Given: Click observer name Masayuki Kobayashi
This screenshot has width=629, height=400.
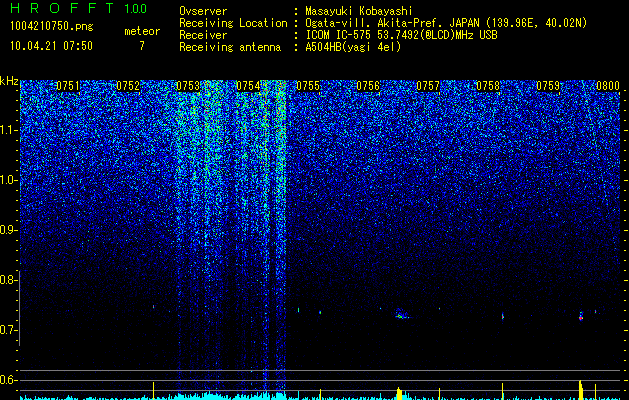Looking at the screenshot, I should tap(358, 11).
